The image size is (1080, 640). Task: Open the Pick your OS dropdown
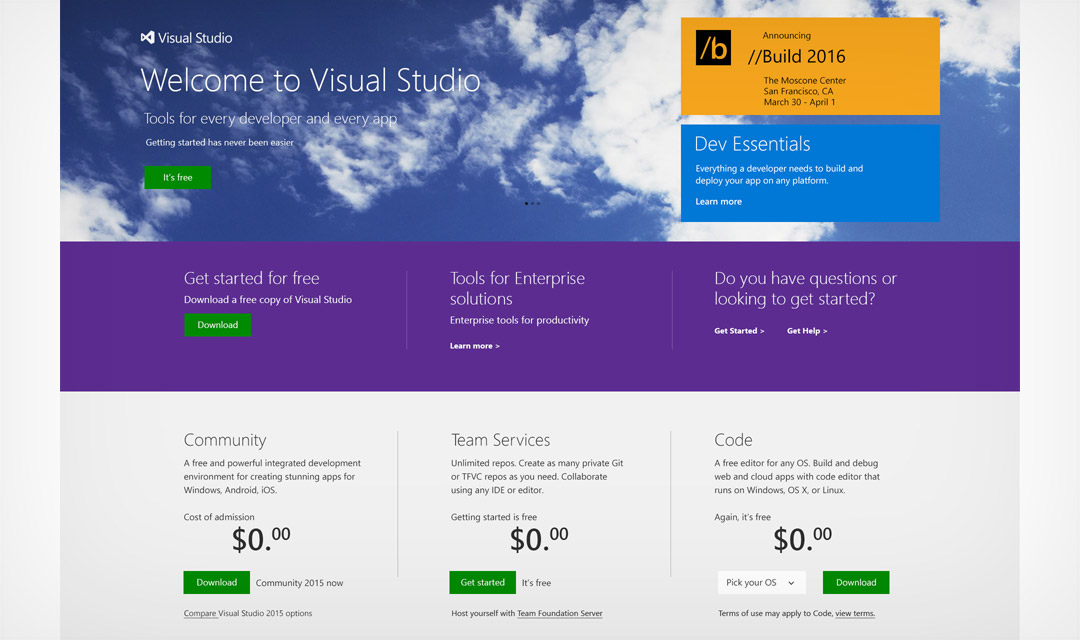tap(761, 582)
